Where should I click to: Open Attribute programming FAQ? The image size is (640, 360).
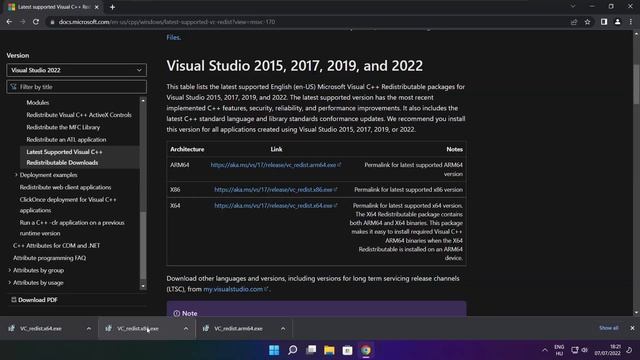coord(49,258)
